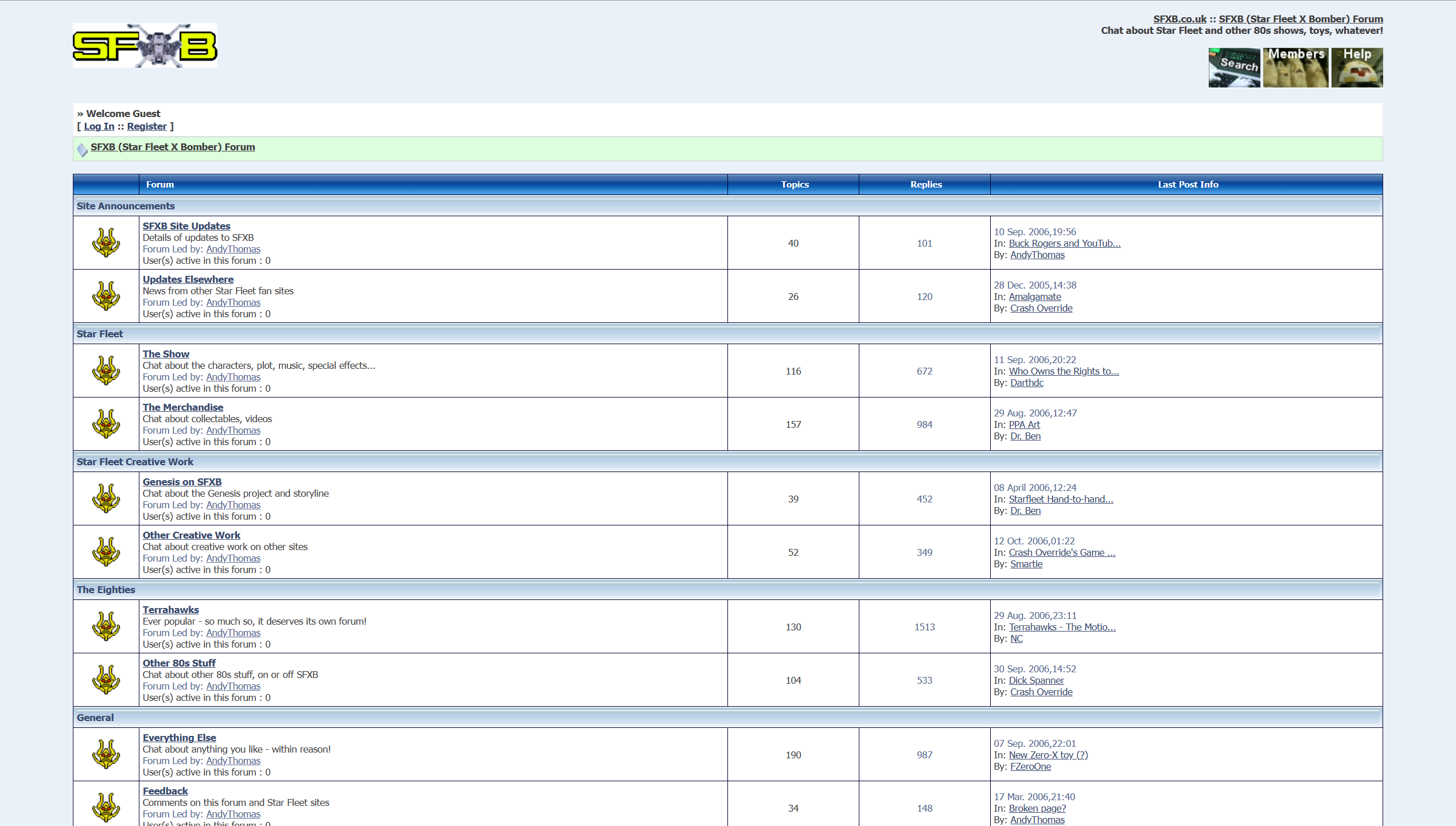Open last post 'Amalgamate'
1456x826 pixels.
(1035, 297)
